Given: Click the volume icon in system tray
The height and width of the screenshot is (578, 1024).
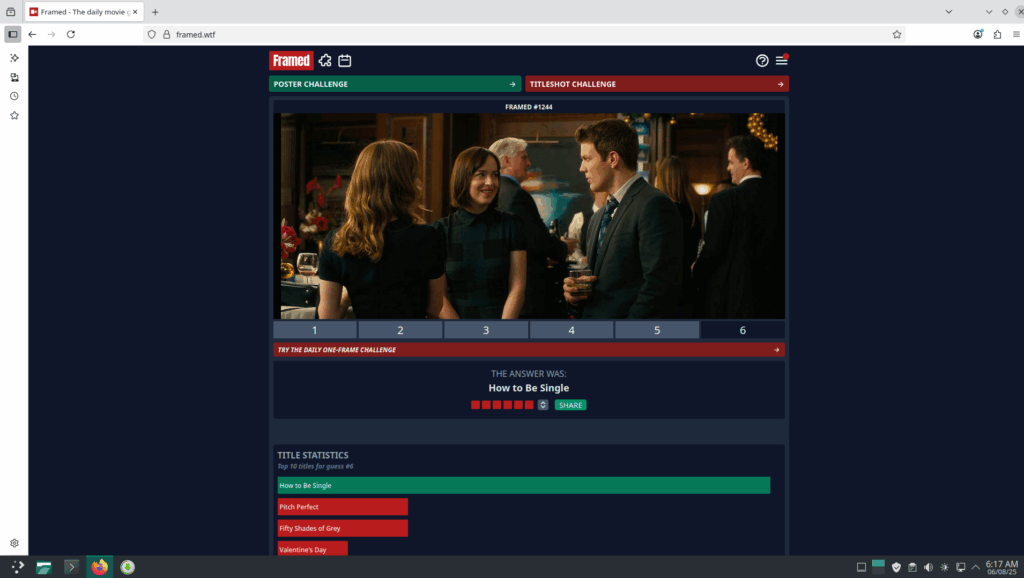Looking at the screenshot, I should click(928, 567).
